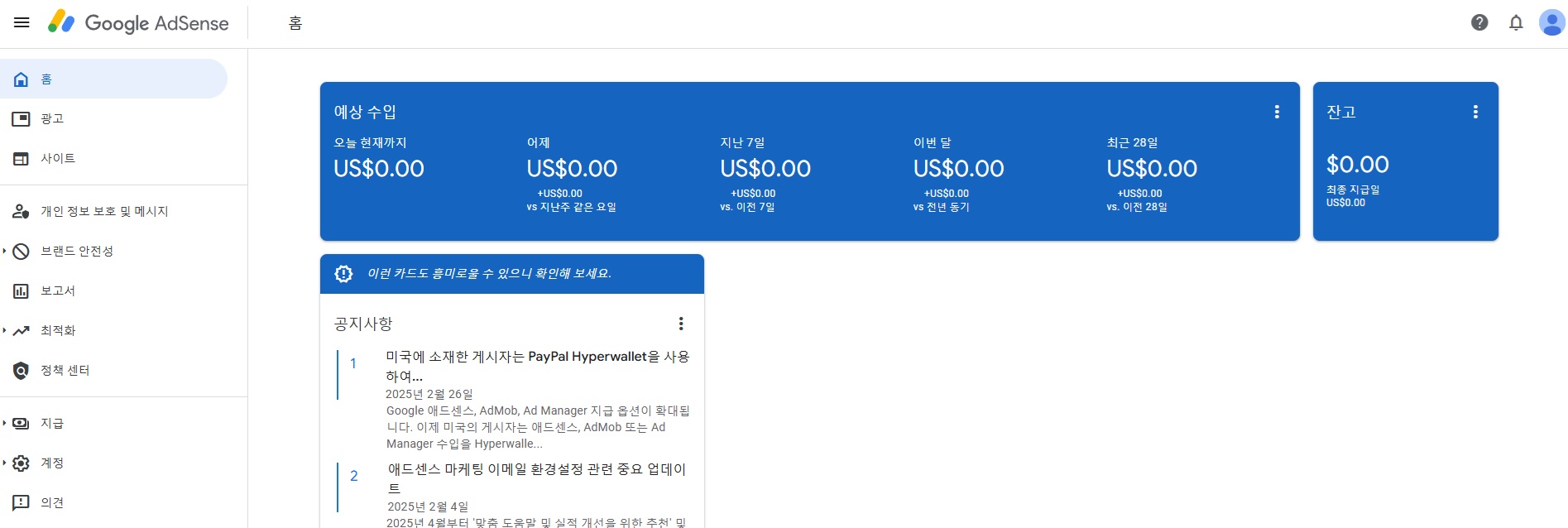This screenshot has height=528, width=1568.
Task: Open notifications via the bell icon
Action: (x=1517, y=23)
